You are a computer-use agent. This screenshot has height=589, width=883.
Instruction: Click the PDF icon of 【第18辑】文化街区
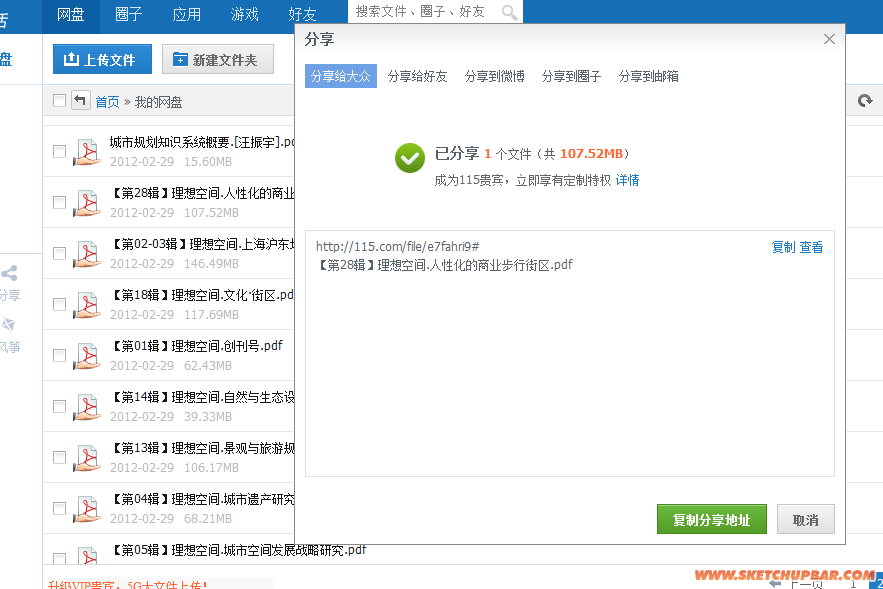point(87,305)
